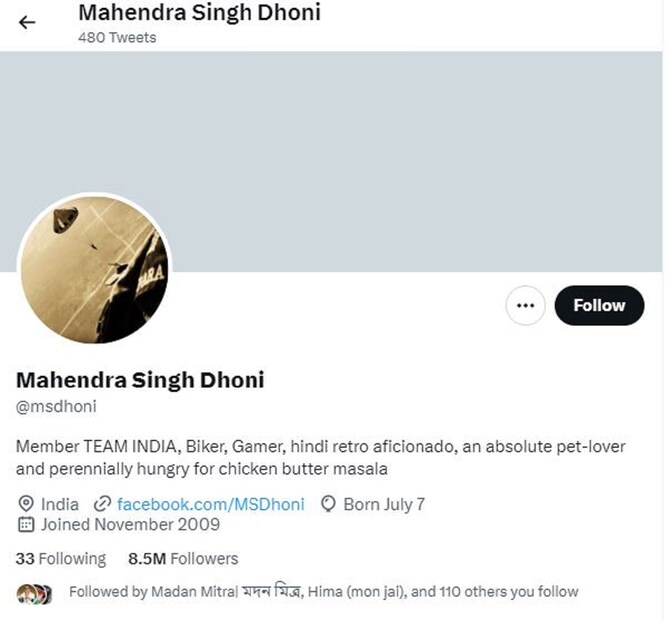Click the location pin icon
The width and height of the screenshot is (669, 620).
(26, 504)
